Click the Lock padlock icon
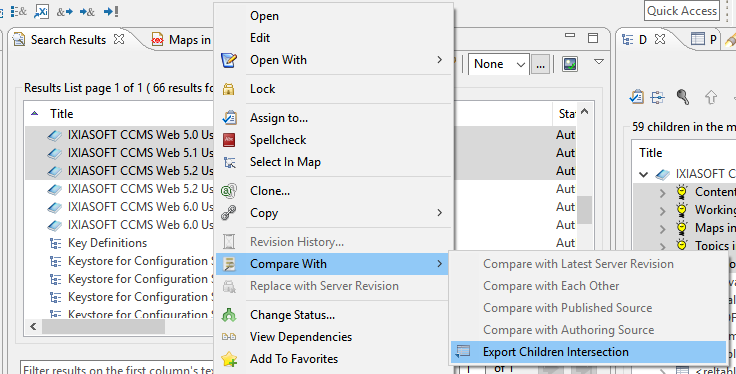 (x=229, y=89)
